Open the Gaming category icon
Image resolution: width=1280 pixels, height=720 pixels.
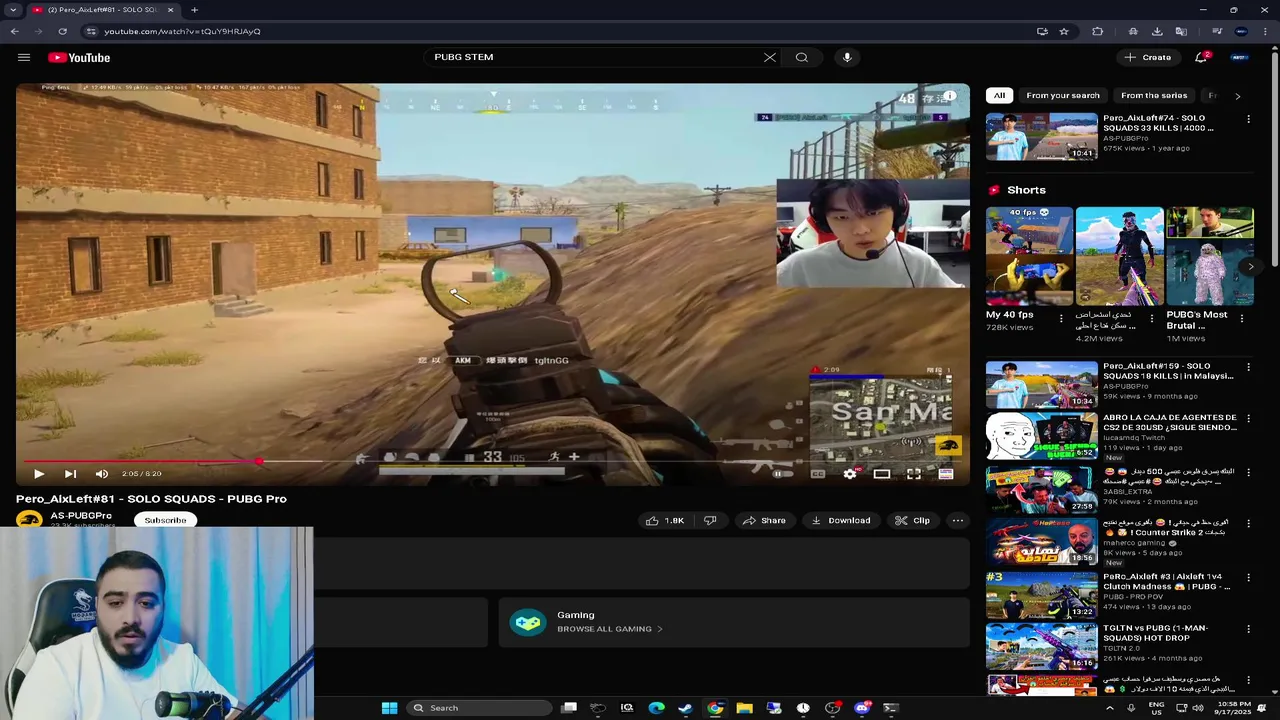[x=527, y=622]
